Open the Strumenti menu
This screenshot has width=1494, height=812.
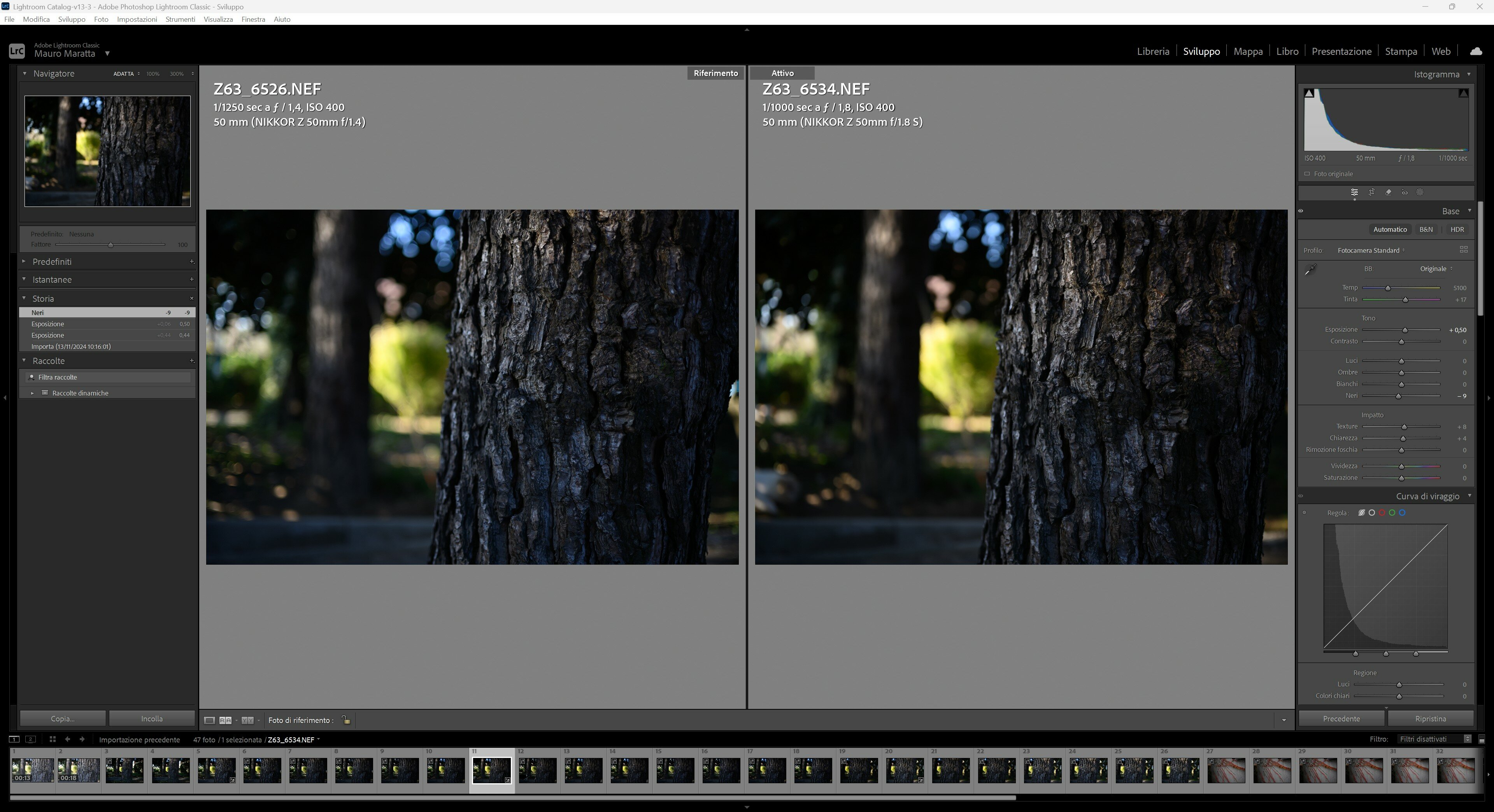(x=180, y=19)
